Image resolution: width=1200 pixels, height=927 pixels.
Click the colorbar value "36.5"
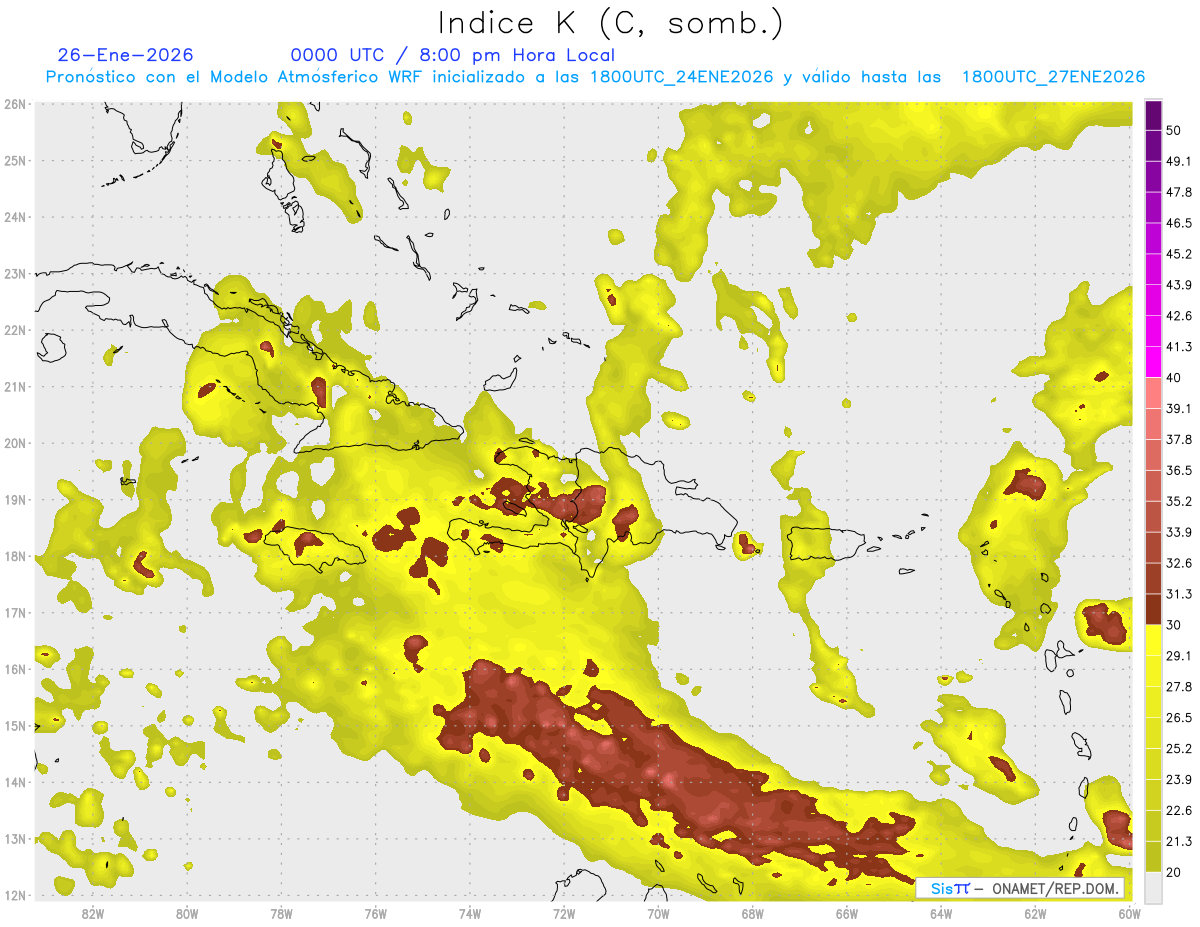1178,470
